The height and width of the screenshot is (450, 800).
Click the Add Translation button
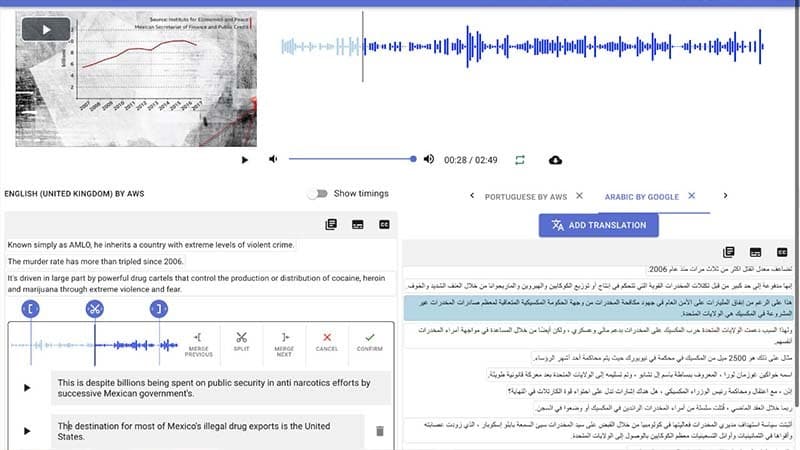599,225
